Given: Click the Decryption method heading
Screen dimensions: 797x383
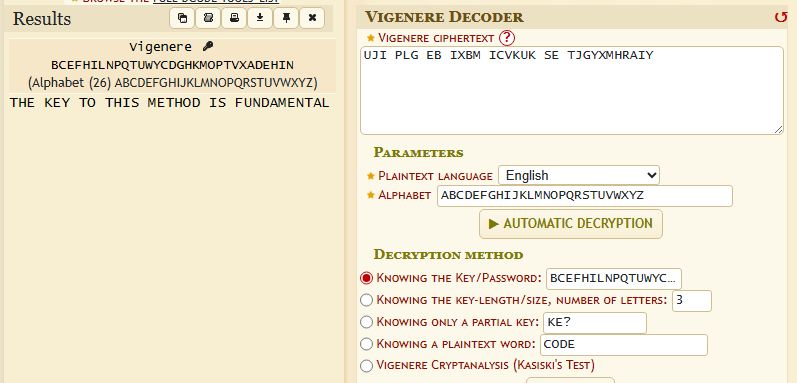Looking at the screenshot, I should pyautogui.click(x=448, y=254).
